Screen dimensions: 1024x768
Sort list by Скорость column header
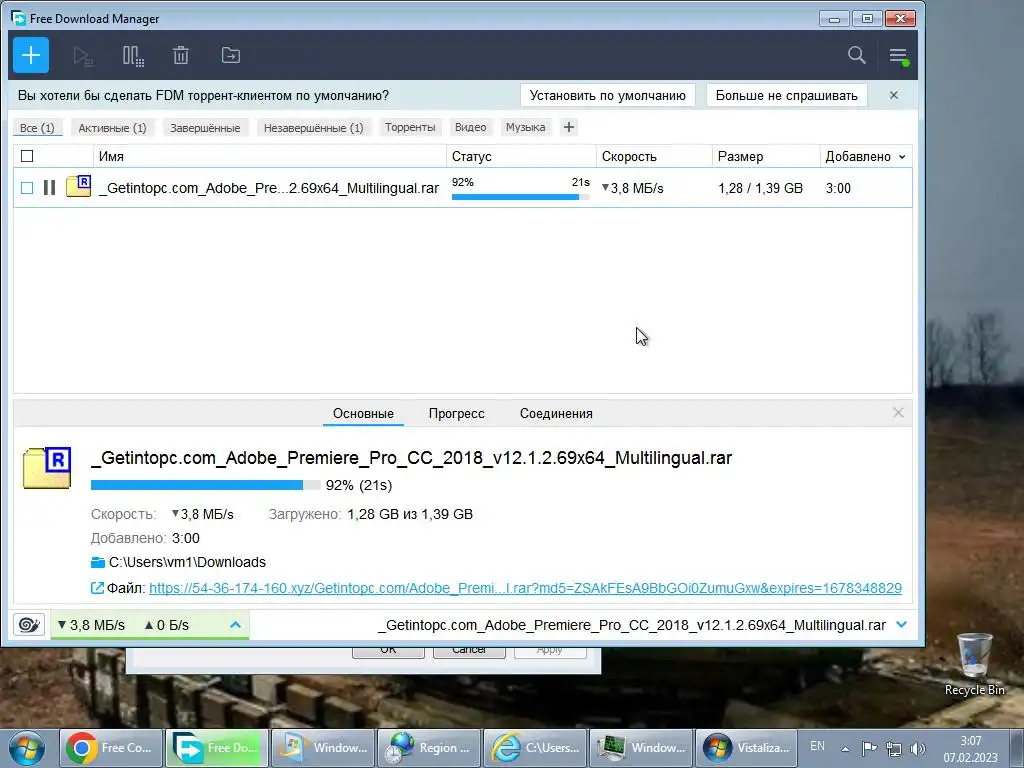pos(654,156)
